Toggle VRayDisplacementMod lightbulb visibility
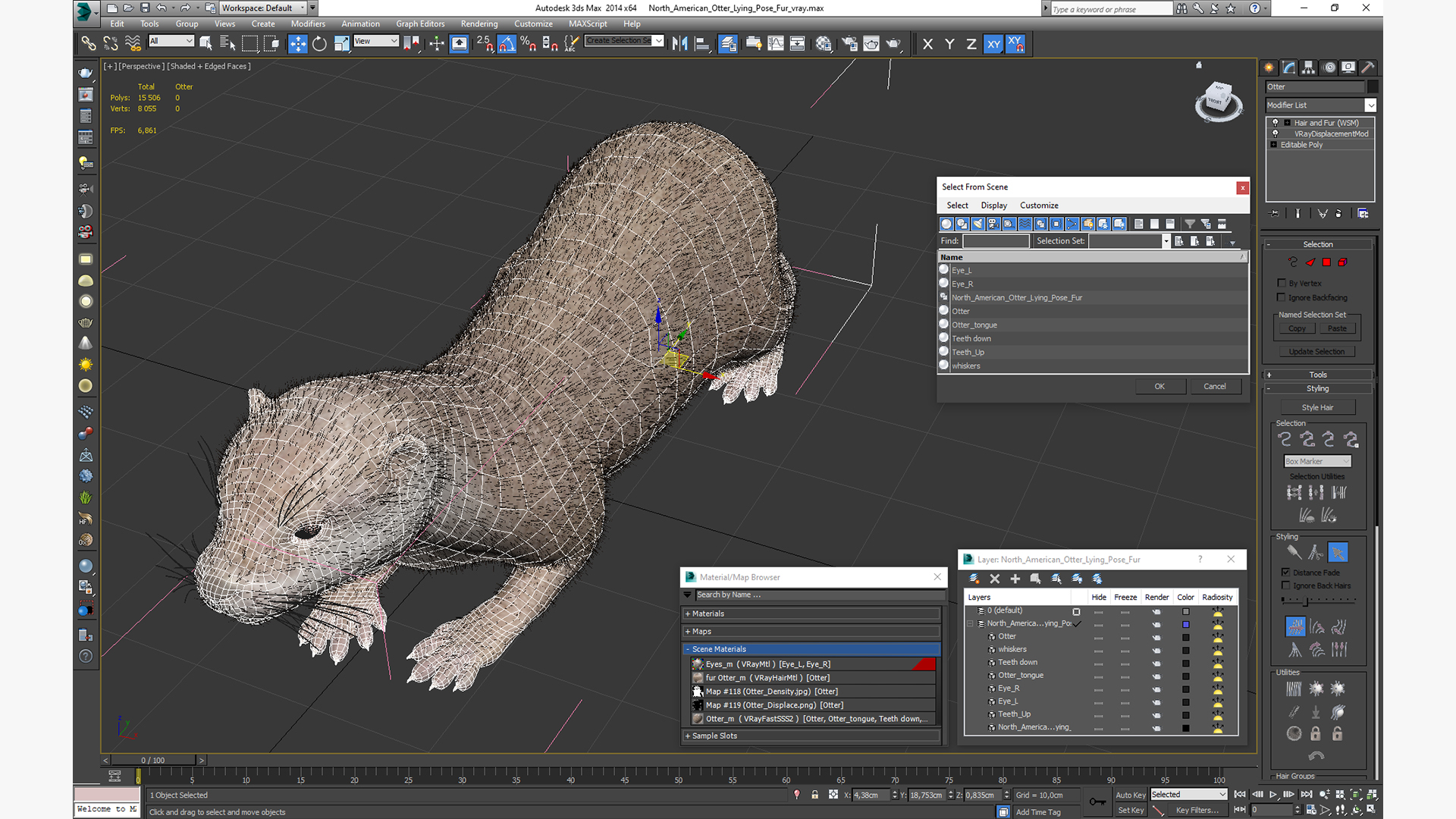The height and width of the screenshot is (819, 1456). click(x=1275, y=133)
